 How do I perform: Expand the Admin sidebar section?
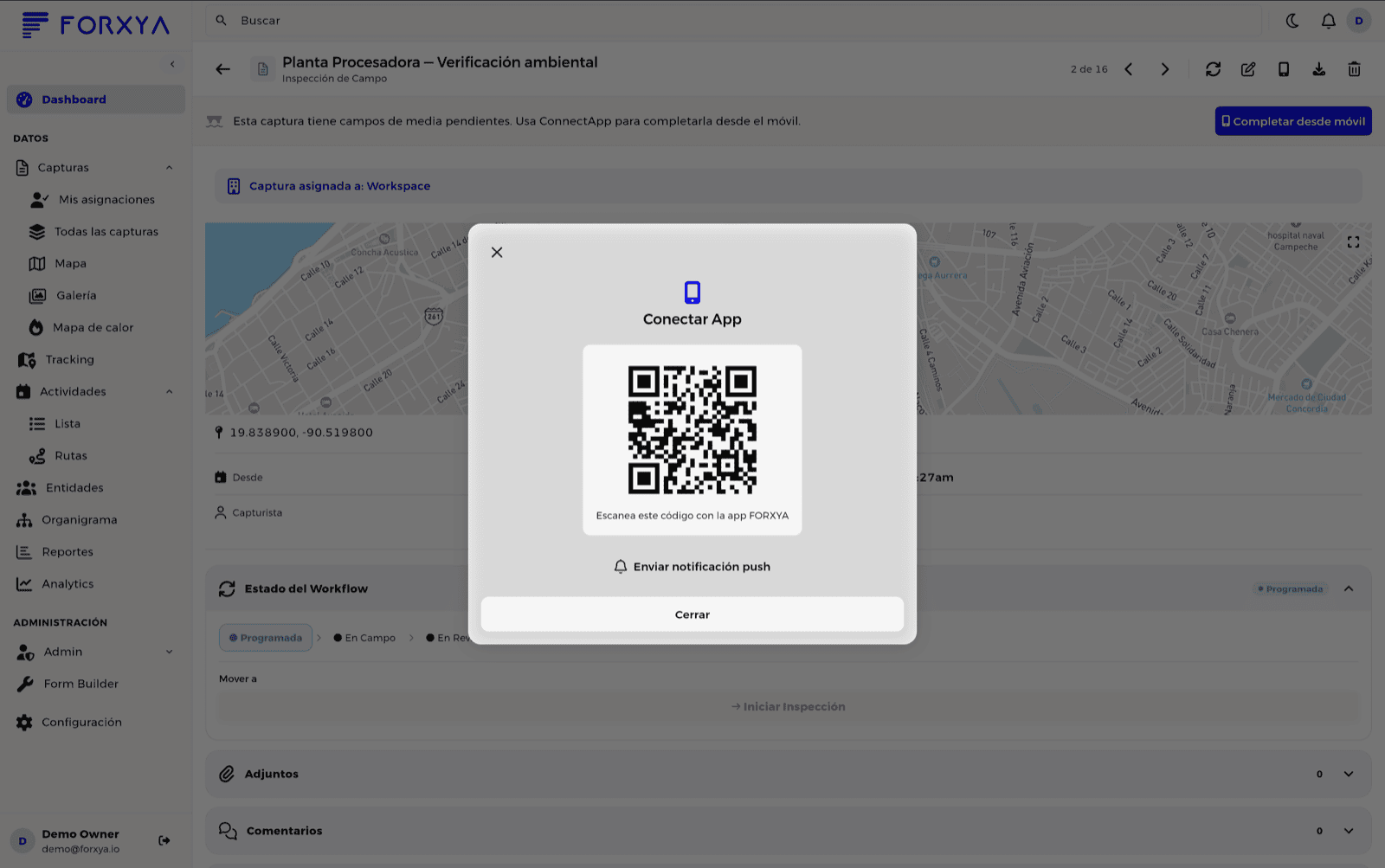pyautogui.click(x=169, y=652)
